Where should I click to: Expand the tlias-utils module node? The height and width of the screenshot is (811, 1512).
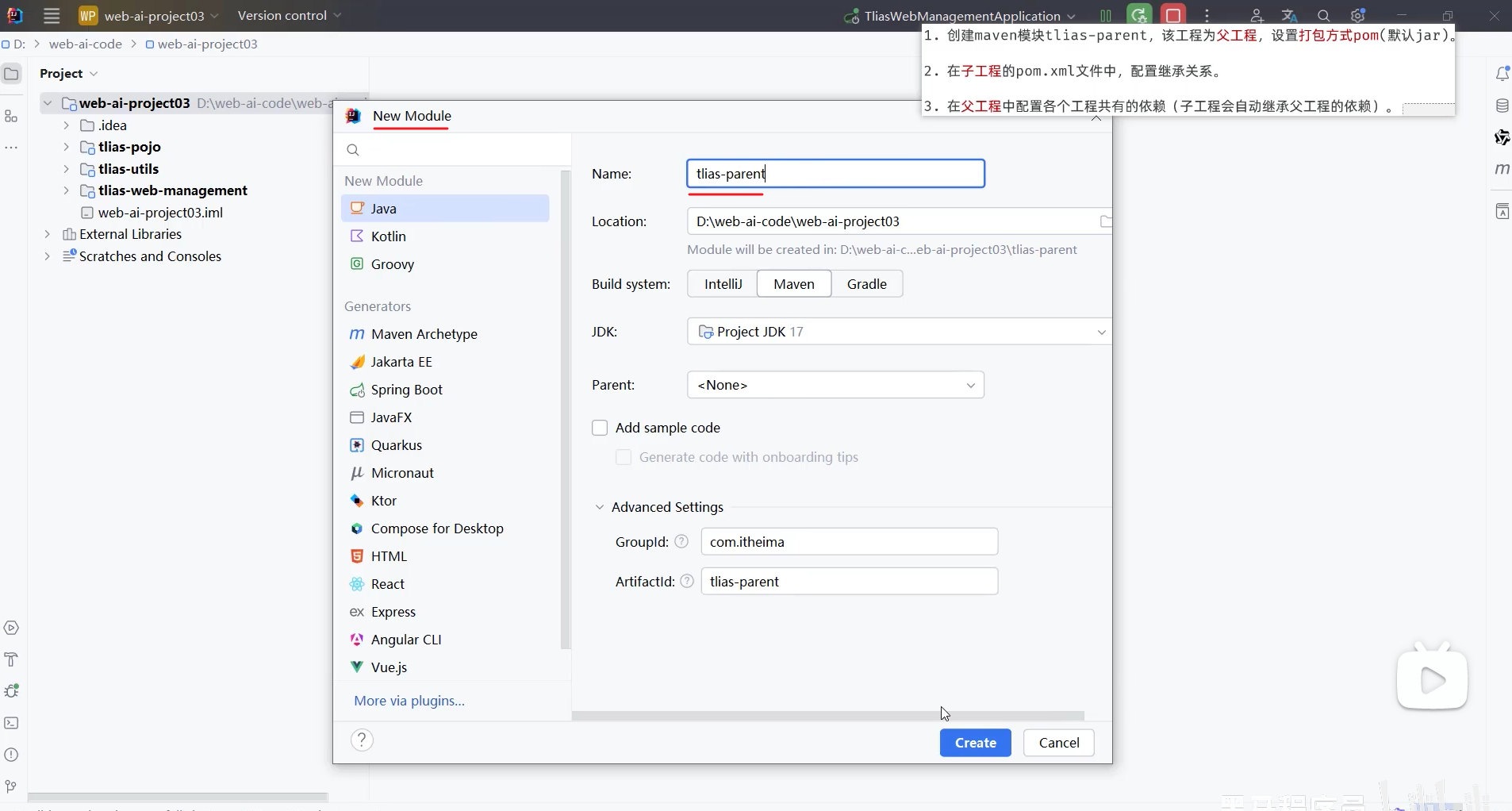(66, 169)
